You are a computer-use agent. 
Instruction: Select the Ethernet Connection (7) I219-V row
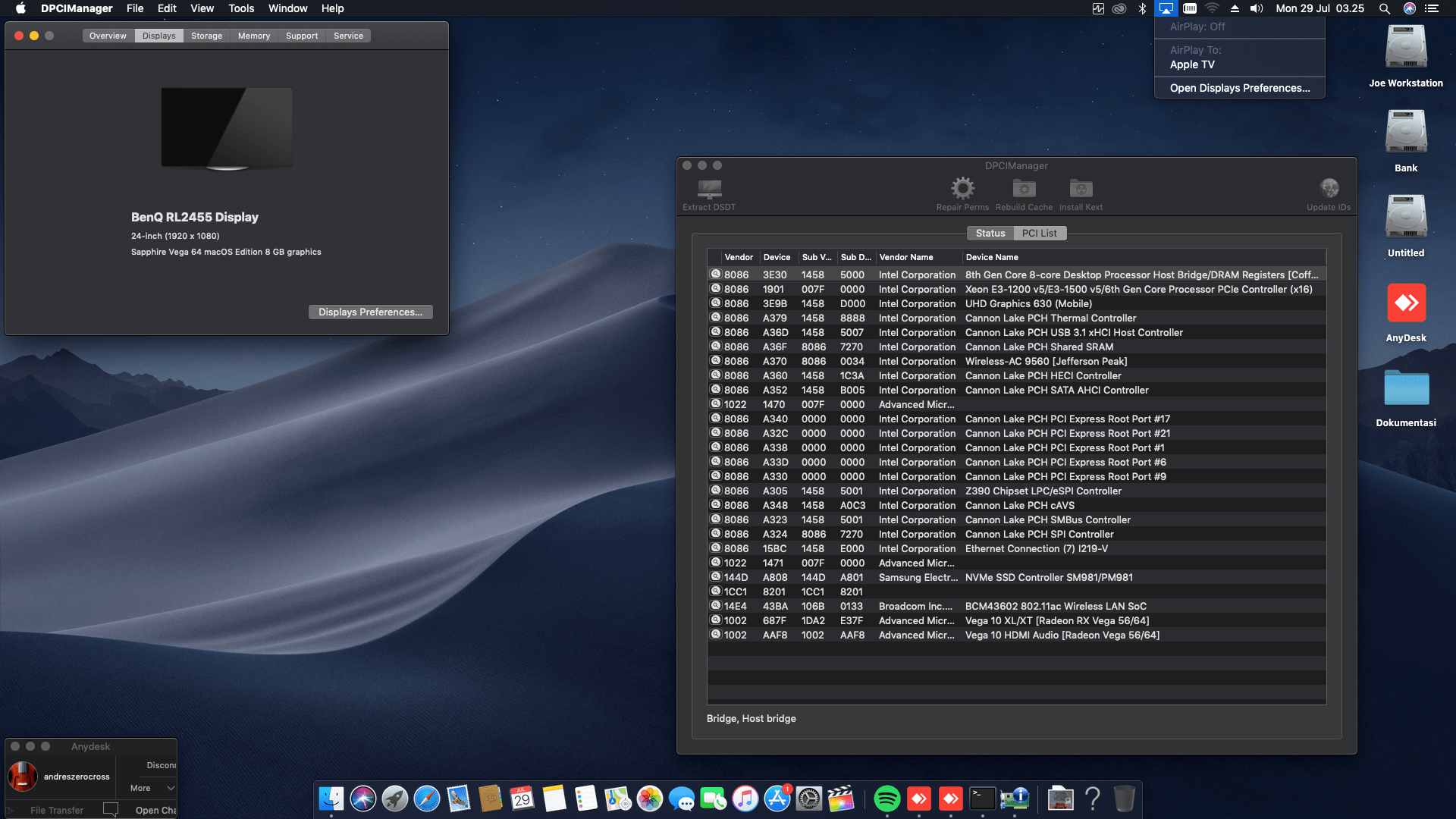(x=1017, y=548)
